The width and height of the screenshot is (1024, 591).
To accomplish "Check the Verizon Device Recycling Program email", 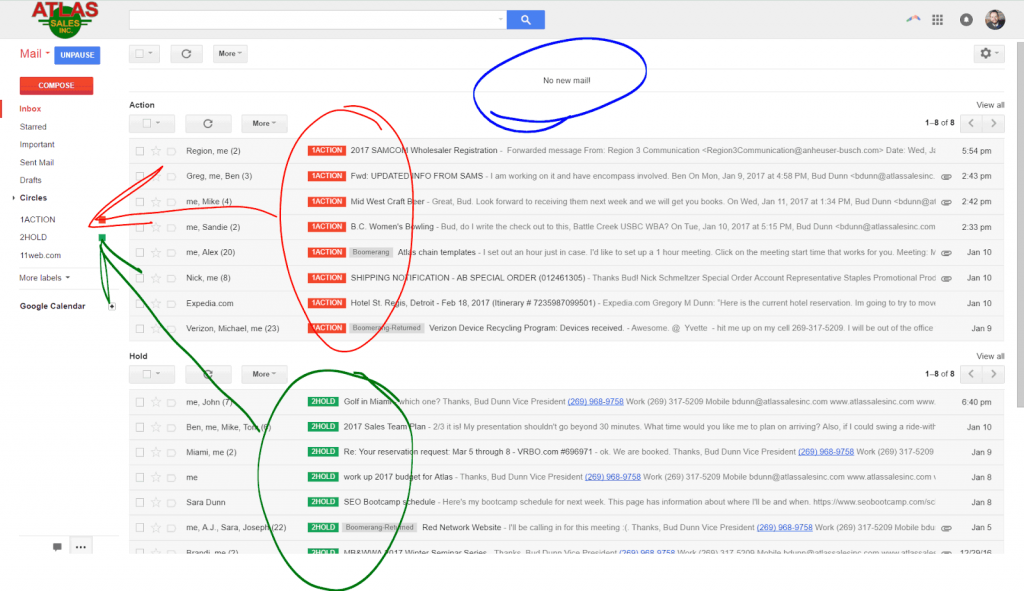I will (x=140, y=329).
